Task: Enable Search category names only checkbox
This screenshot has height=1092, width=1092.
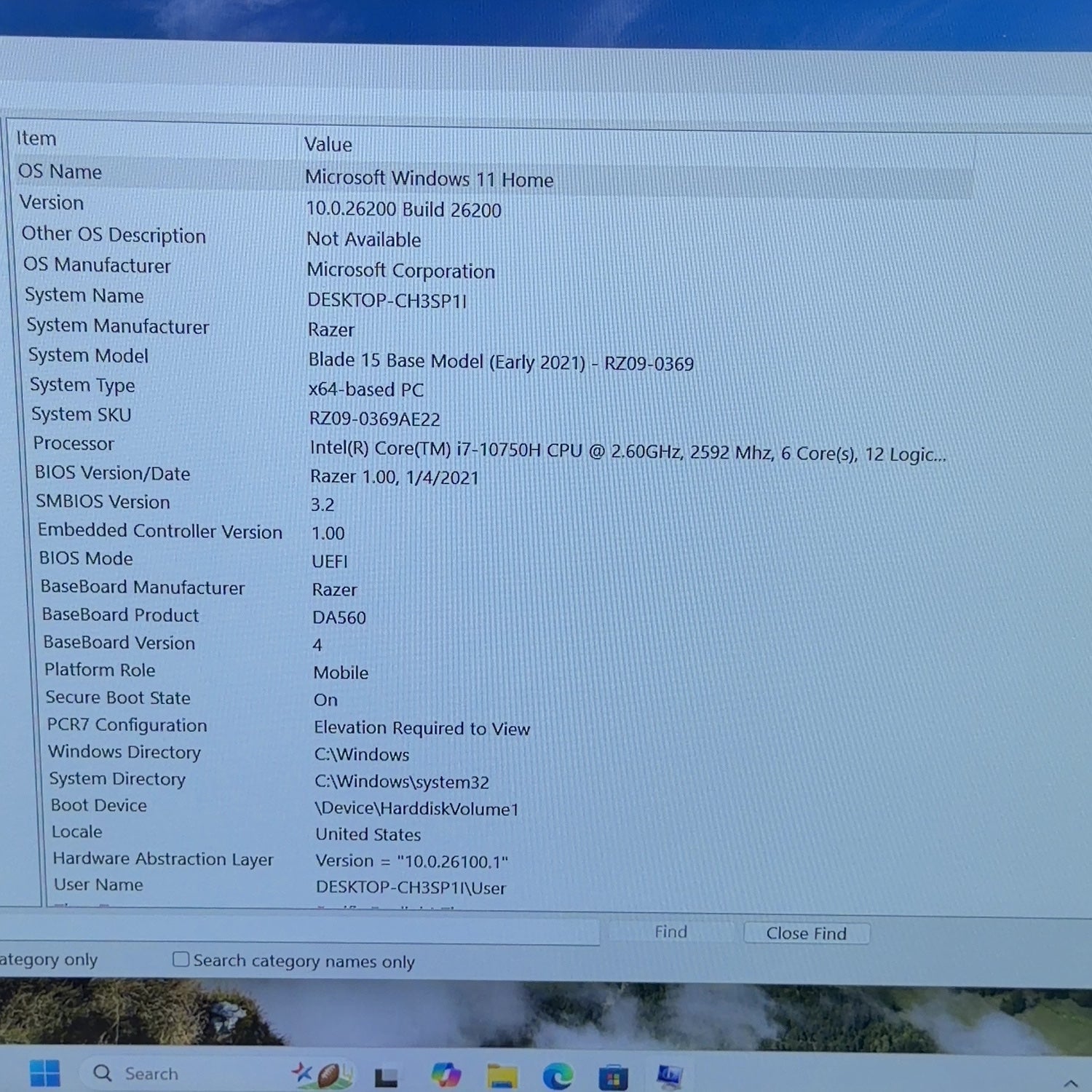Action: pos(181,960)
